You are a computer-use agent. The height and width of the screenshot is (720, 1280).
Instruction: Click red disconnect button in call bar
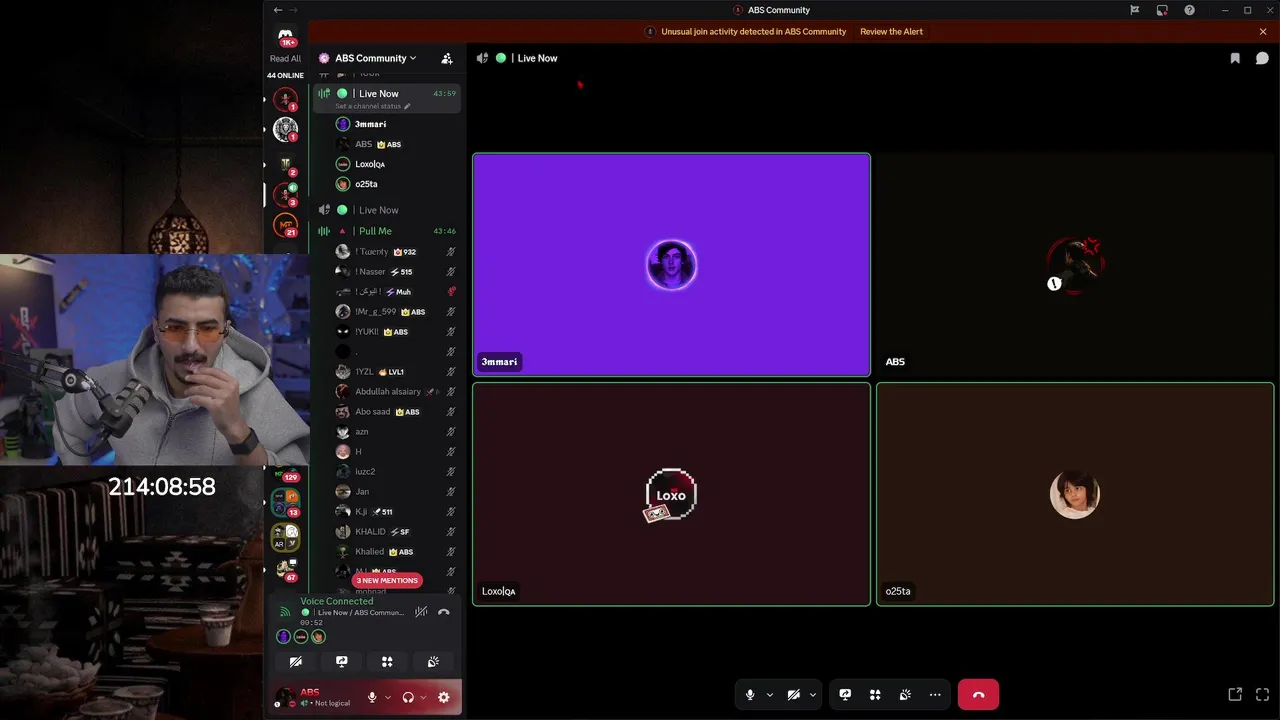pyautogui.click(x=978, y=695)
